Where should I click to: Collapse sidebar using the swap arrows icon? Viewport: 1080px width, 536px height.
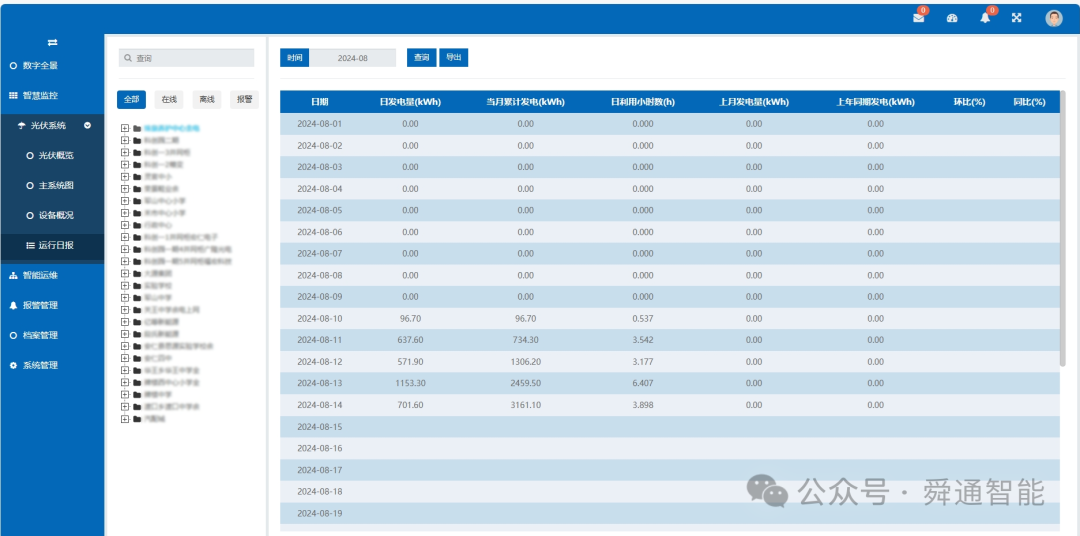coord(52,43)
